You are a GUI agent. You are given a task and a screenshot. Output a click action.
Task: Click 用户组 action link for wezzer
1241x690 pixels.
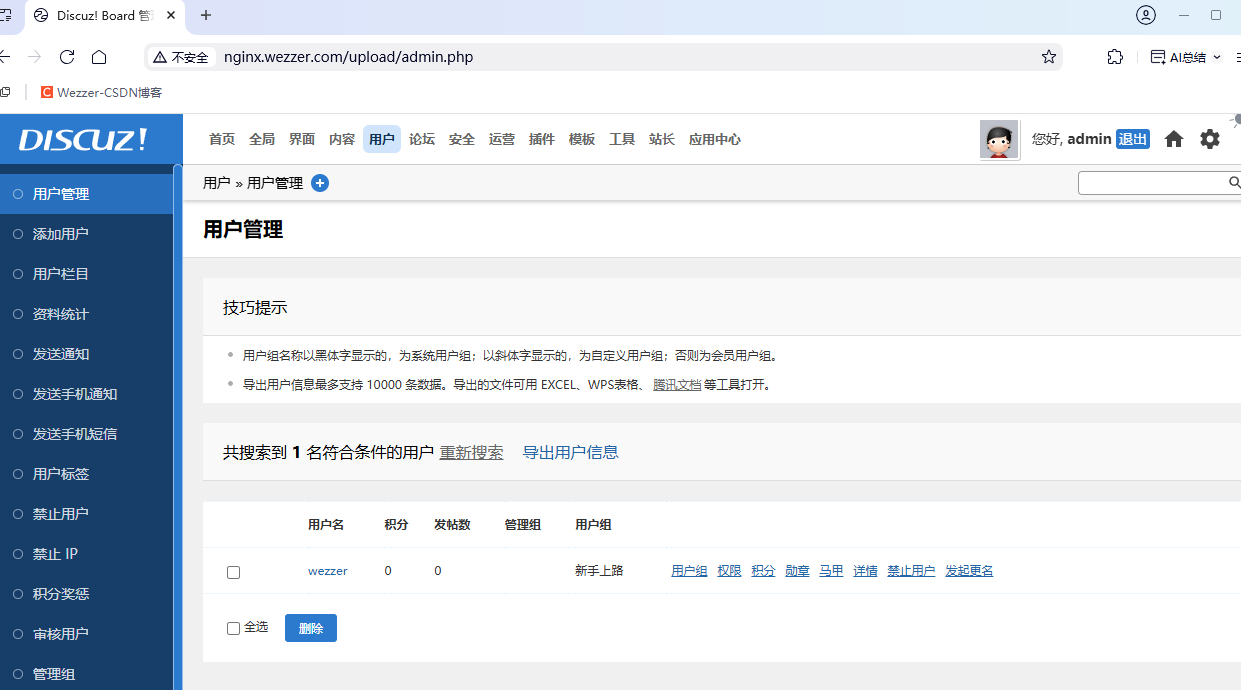tap(689, 571)
